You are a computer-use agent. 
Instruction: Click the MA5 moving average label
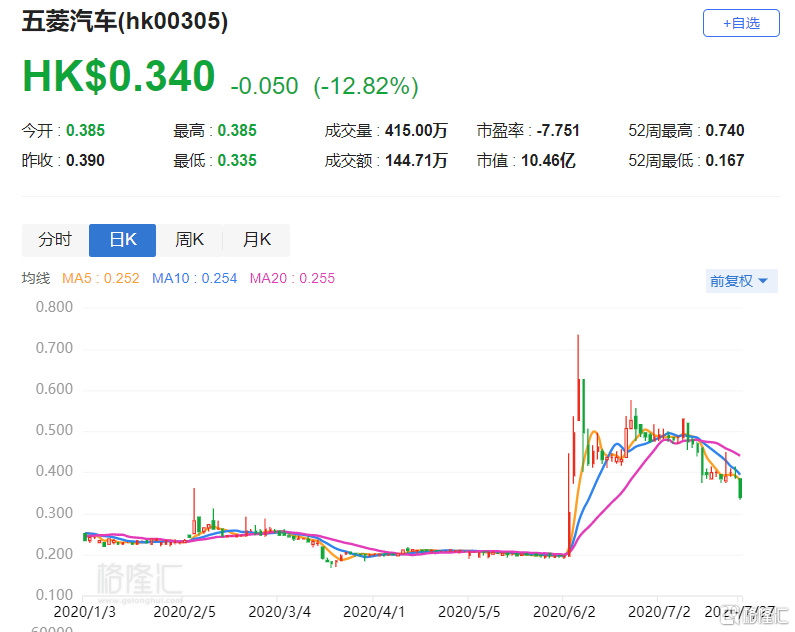tap(101, 278)
